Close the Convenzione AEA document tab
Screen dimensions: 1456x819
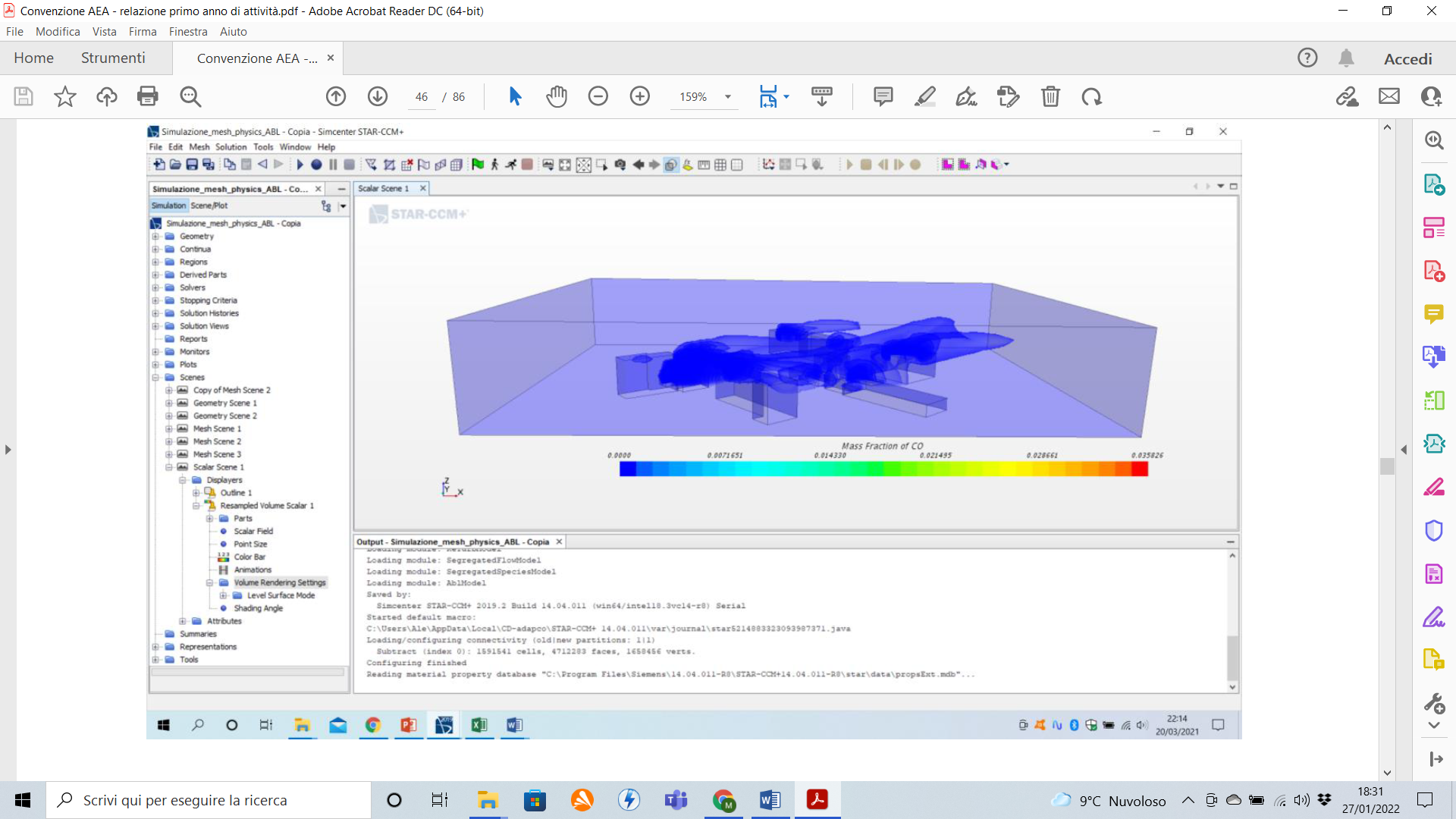click(331, 58)
